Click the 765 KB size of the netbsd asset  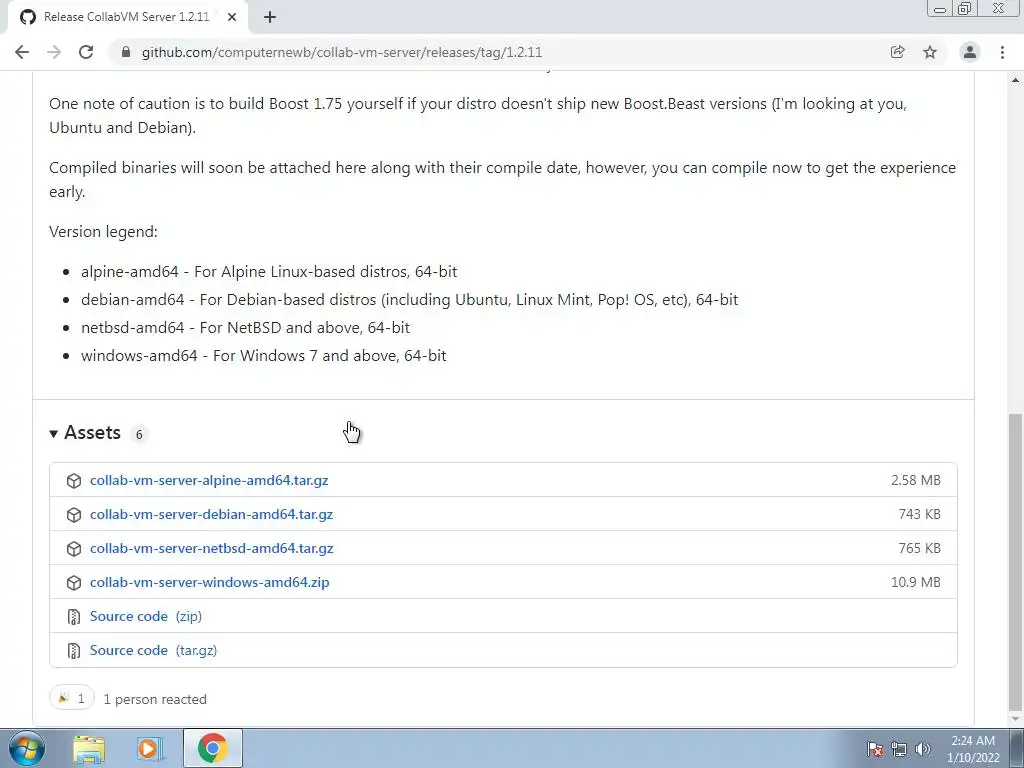[920, 548]
